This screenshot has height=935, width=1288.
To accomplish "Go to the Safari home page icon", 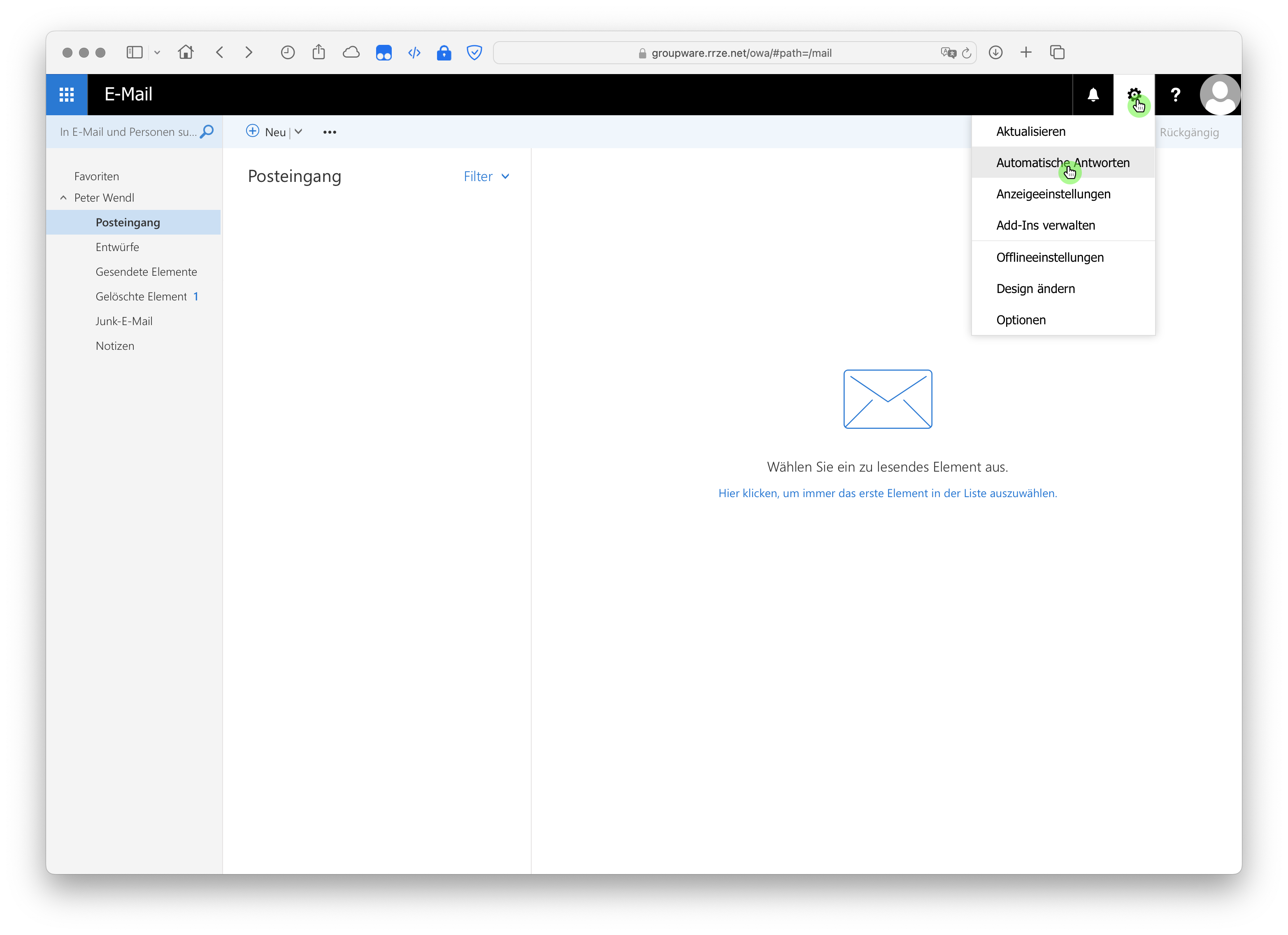I will [x=186, y=52].
